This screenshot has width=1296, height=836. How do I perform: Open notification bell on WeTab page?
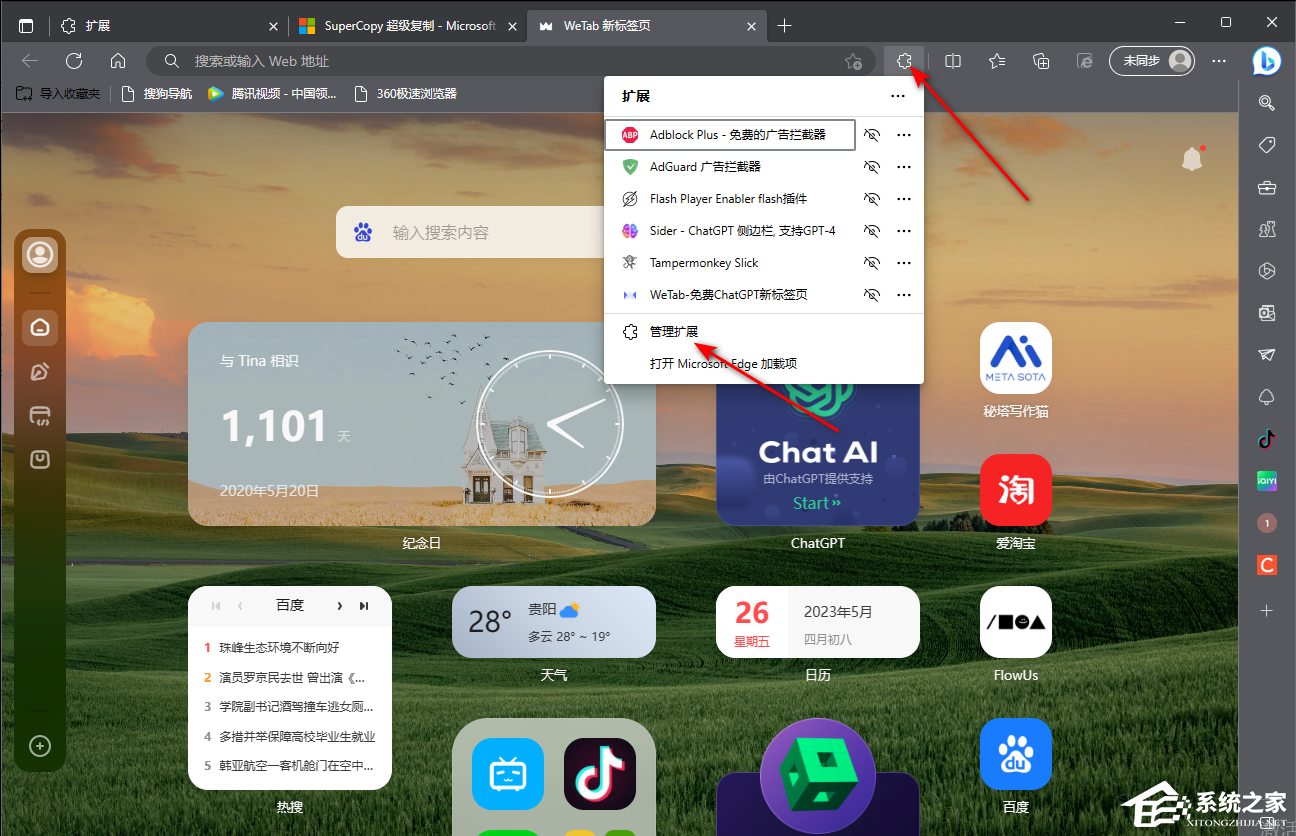[x=1192, y=158]
